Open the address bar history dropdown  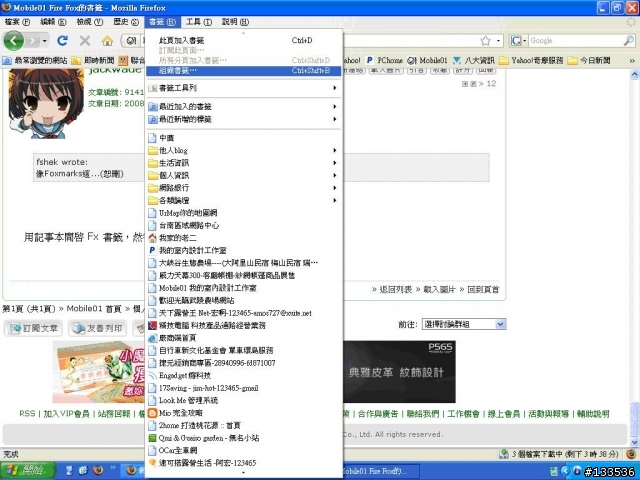click(x=498, y=40)
